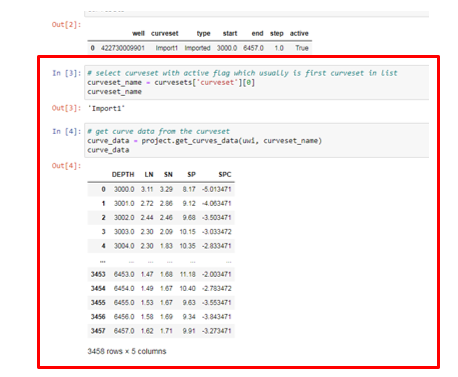Click the In [4] code cell editor
This screenshot has height=377, width=458.
click(x=257, y=140)
